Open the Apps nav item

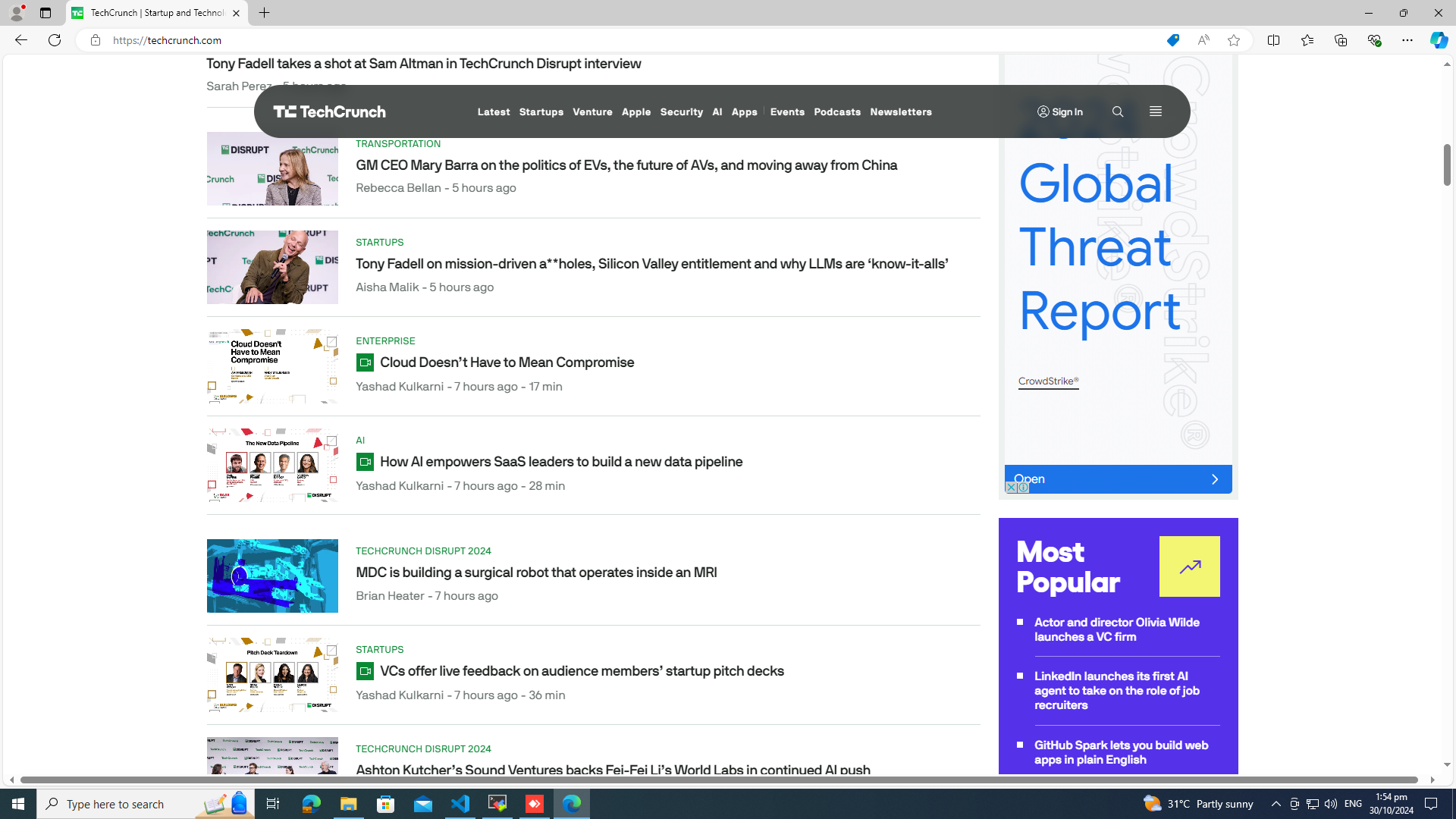pyautogui.click(x=744, y=112)
